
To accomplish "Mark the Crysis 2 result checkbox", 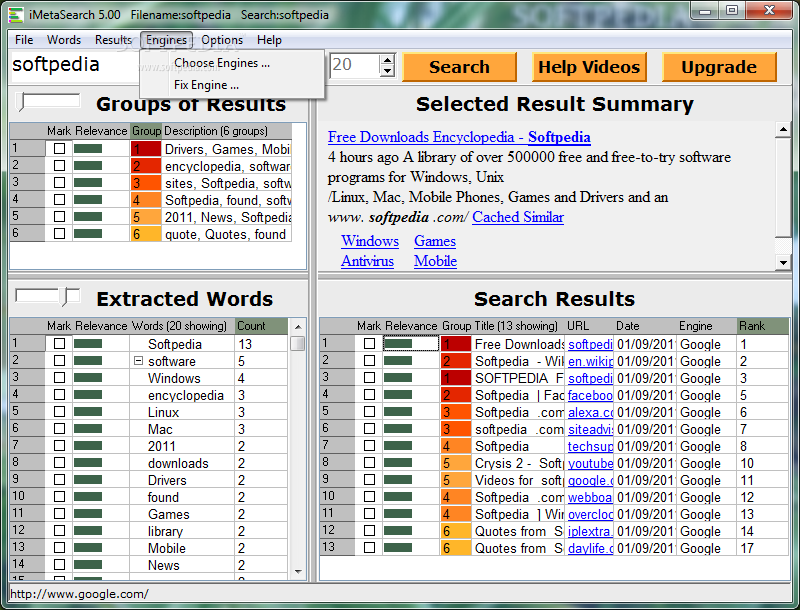I will (x=370, y=463).
